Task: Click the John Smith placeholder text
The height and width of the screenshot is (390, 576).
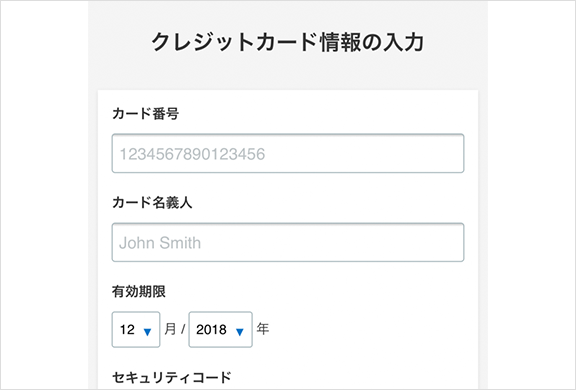Action: coord(160,243)
